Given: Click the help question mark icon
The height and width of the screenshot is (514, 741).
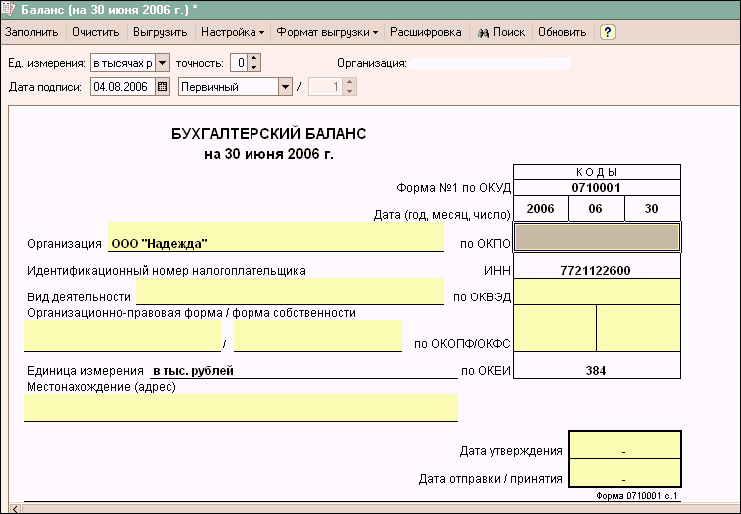Looking at the screenshot, I should tap(607, 32).
